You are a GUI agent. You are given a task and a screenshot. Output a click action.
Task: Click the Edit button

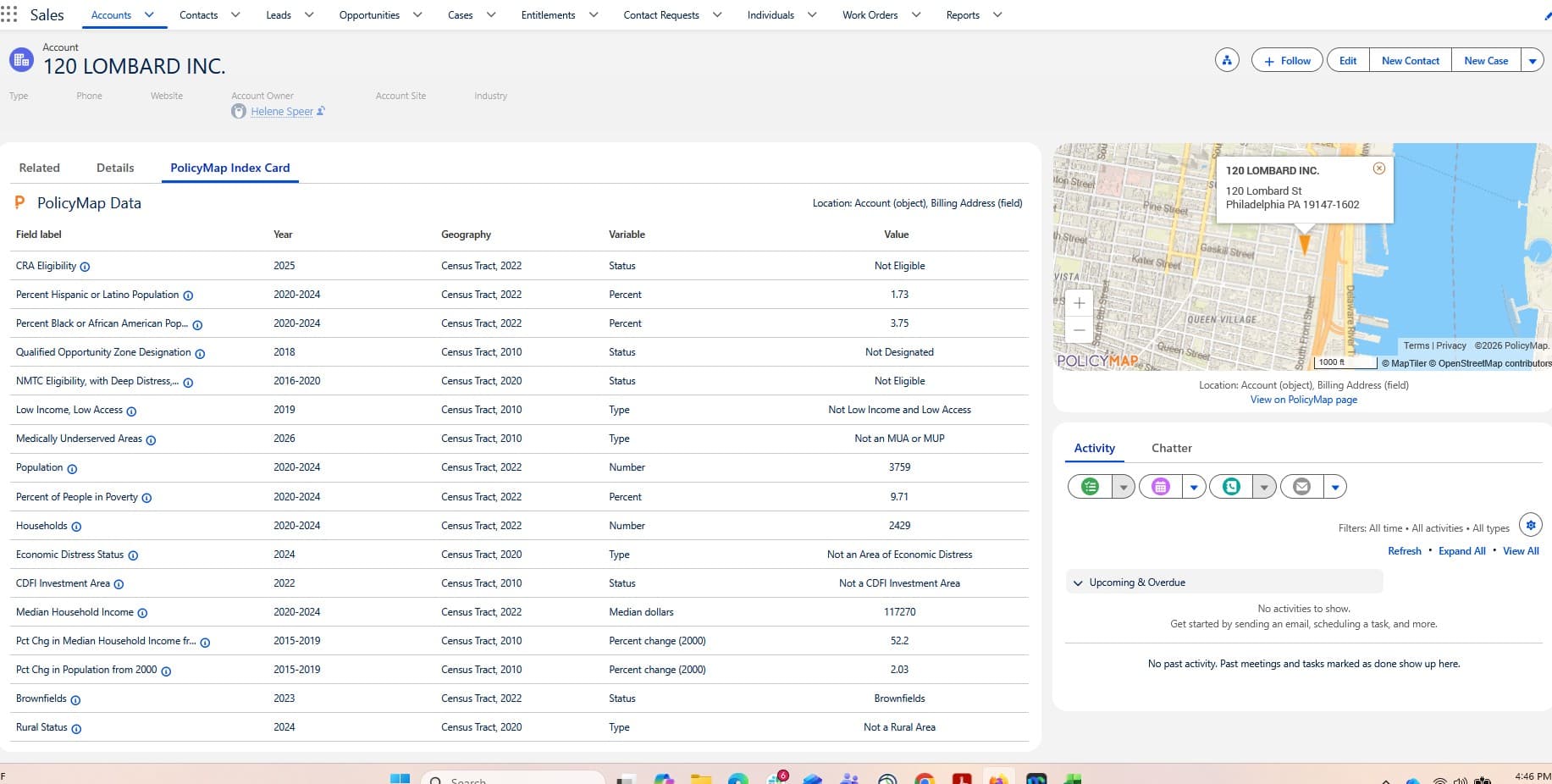[1348, 60]
